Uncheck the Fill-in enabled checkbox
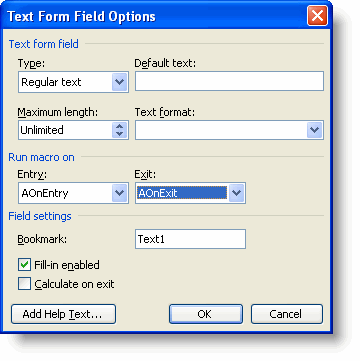 pyautogui.click(x=24, y=265)
